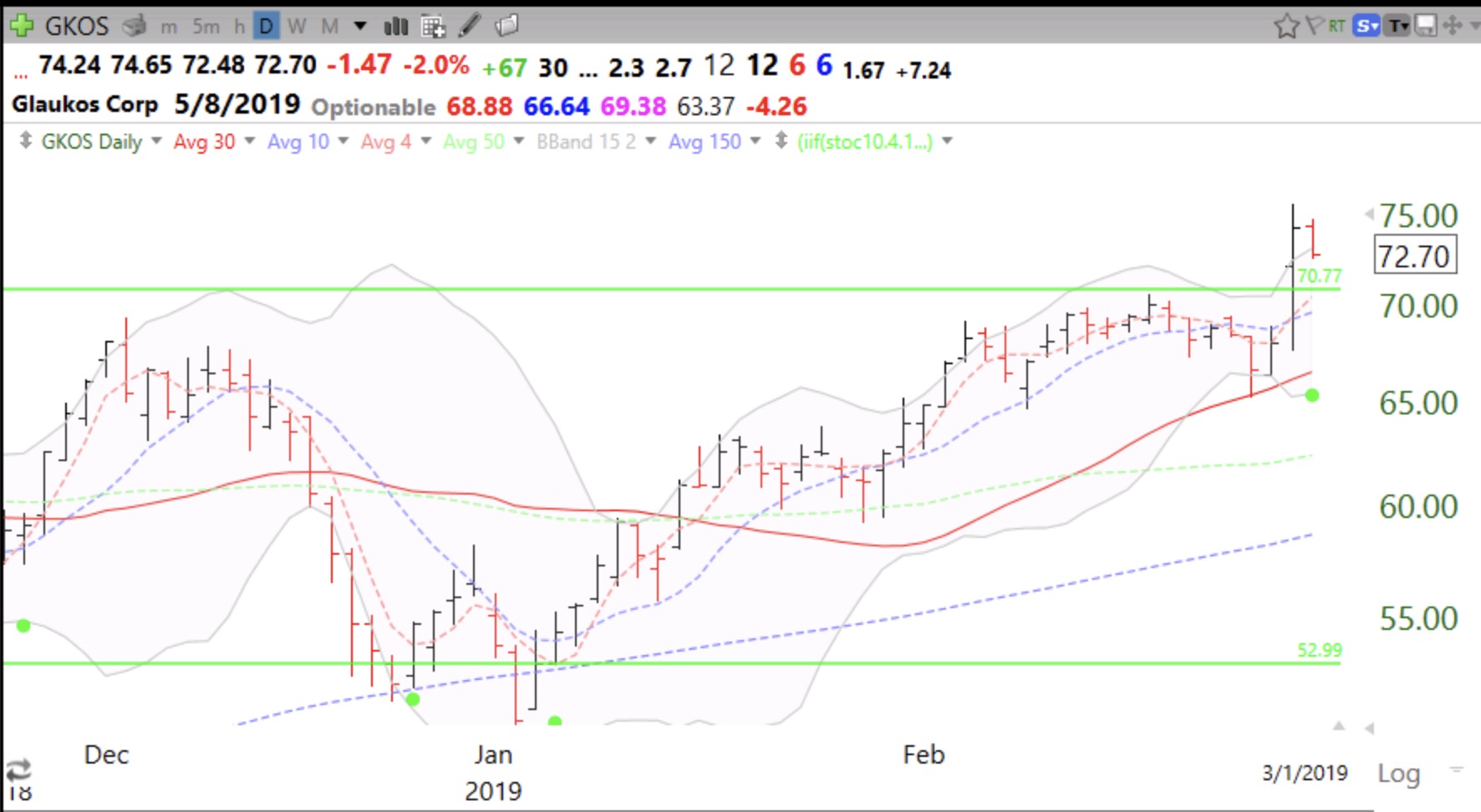Open the Avg 30 indicator dropdown
This screenshot has width=1481, height=812.
[249, 141]
